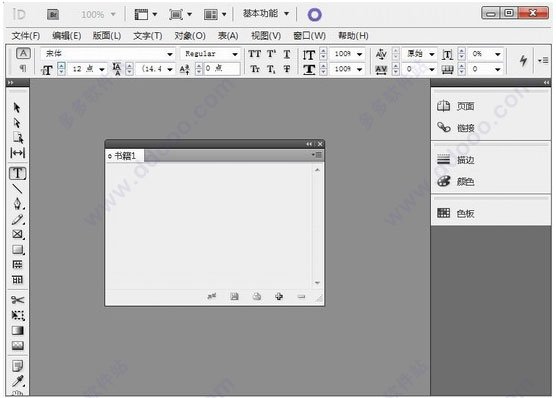Open the kerning 原始 dropdown
Image resolution: width=556 pixels, height=398 pixels.
432,54
